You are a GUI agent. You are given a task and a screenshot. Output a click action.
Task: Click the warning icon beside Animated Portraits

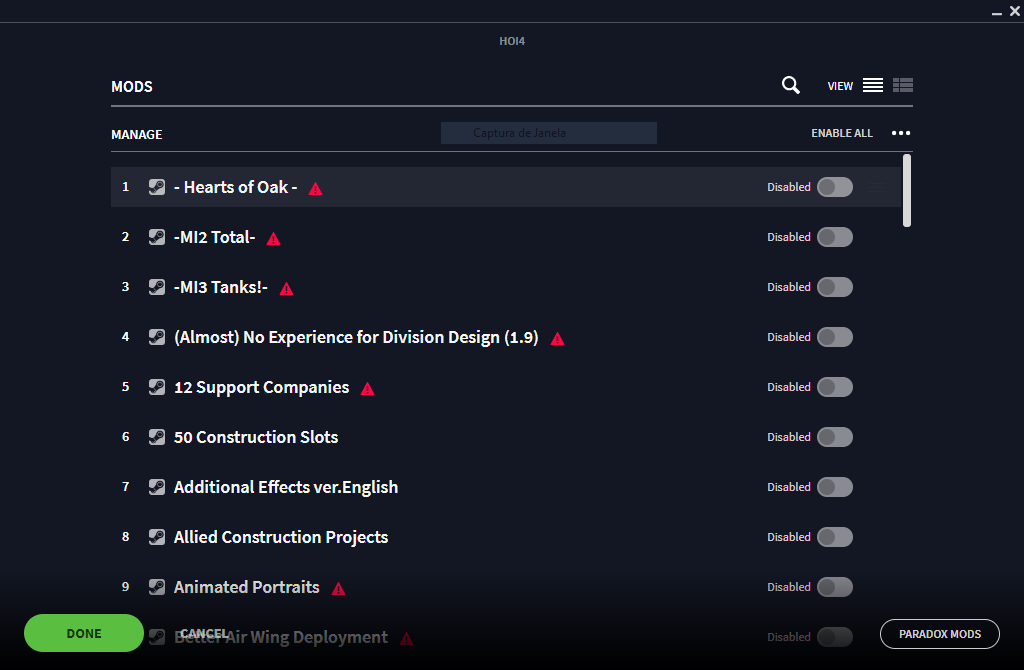338,588
